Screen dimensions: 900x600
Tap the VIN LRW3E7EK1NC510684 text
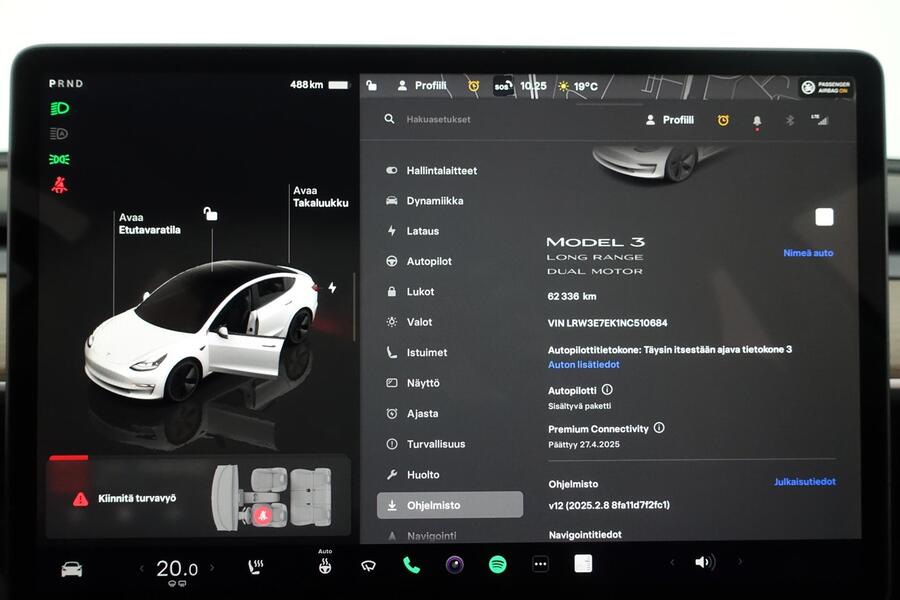coord(607,323)
